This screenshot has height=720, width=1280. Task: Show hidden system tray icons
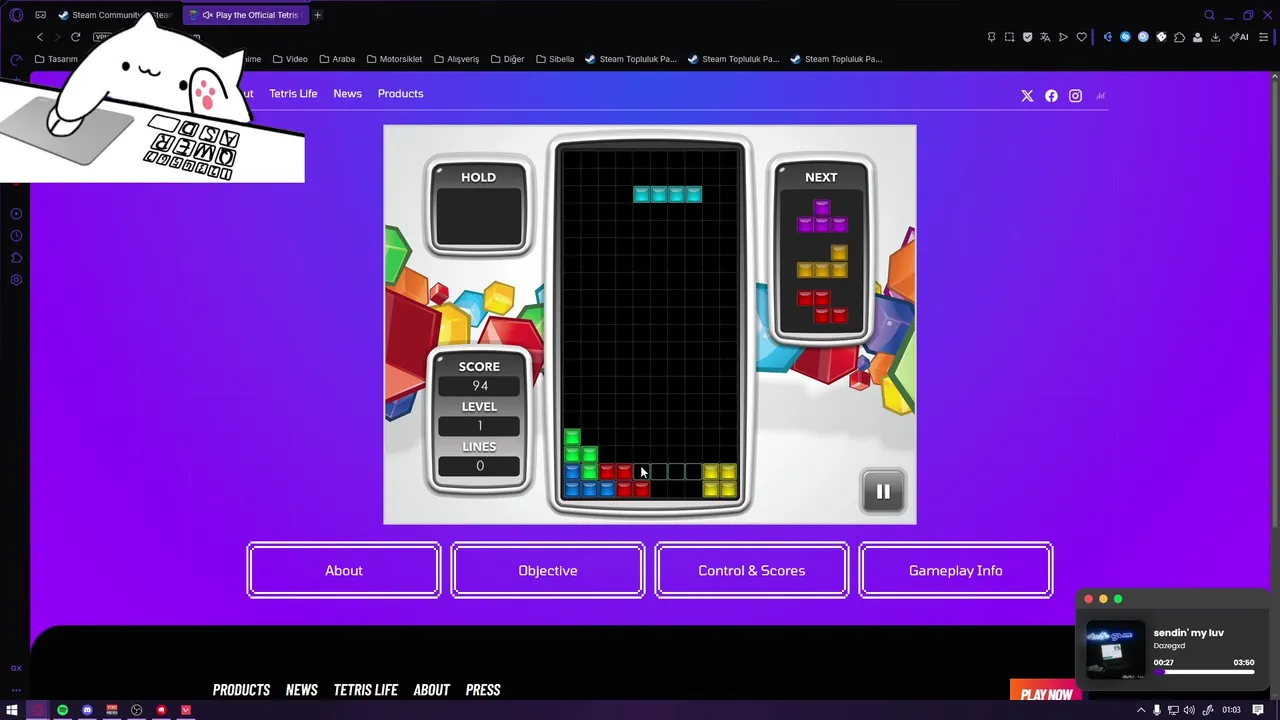point(1141,710)
